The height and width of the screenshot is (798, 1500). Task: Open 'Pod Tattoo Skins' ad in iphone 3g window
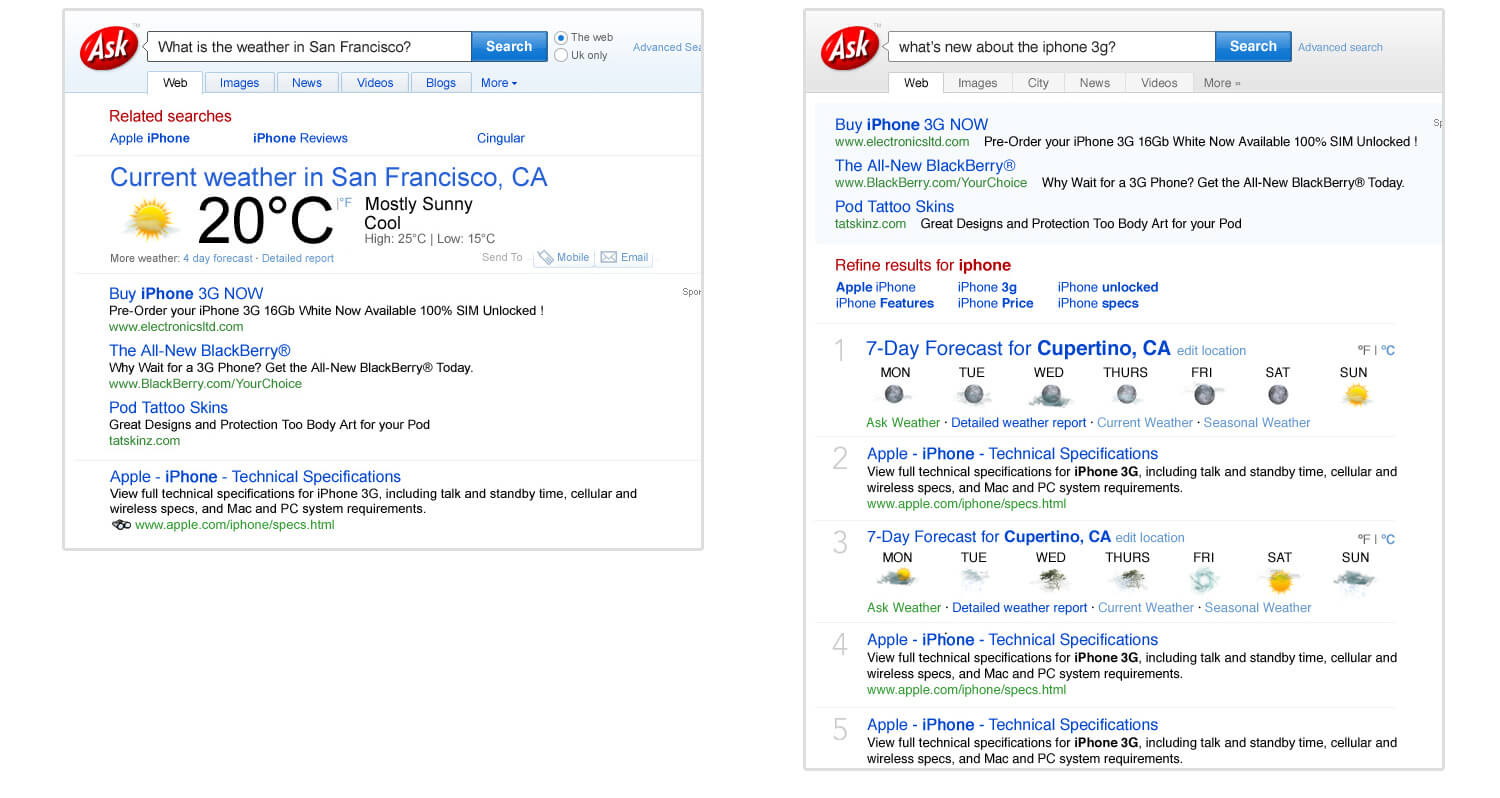[894, 206]
